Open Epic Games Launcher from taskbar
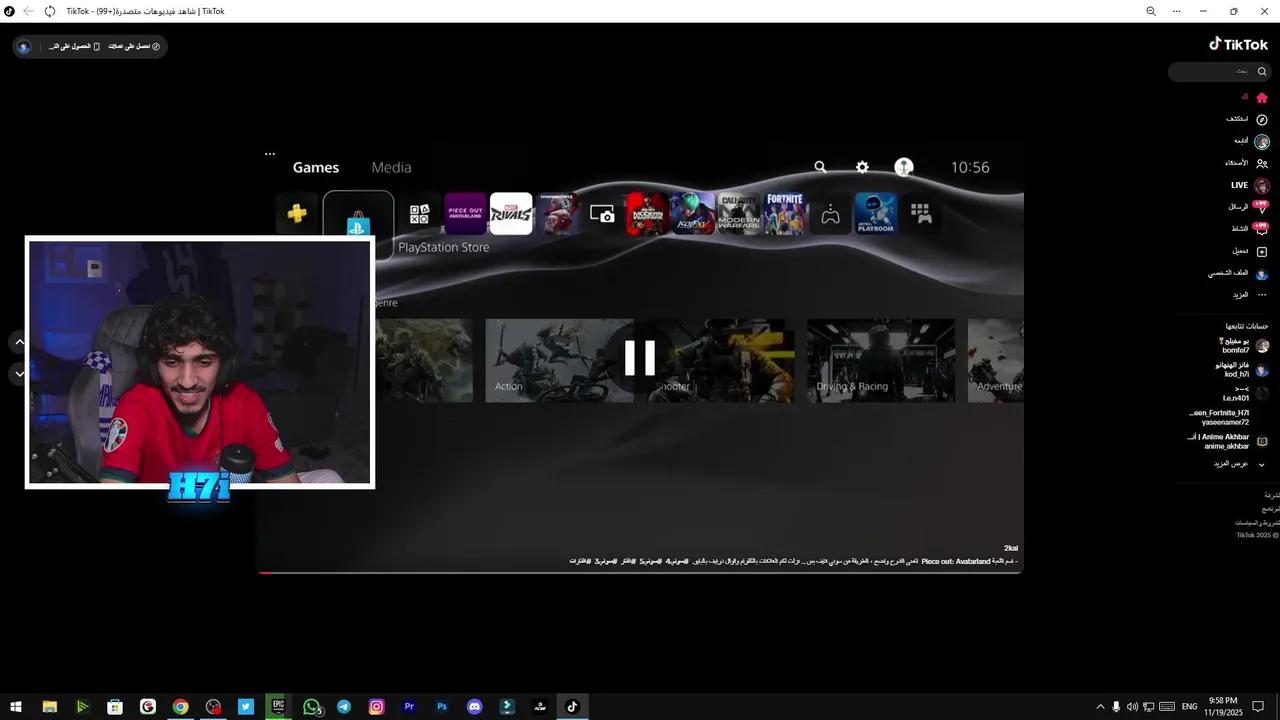This screenshot has height=720, width=1280. [278, 707]
